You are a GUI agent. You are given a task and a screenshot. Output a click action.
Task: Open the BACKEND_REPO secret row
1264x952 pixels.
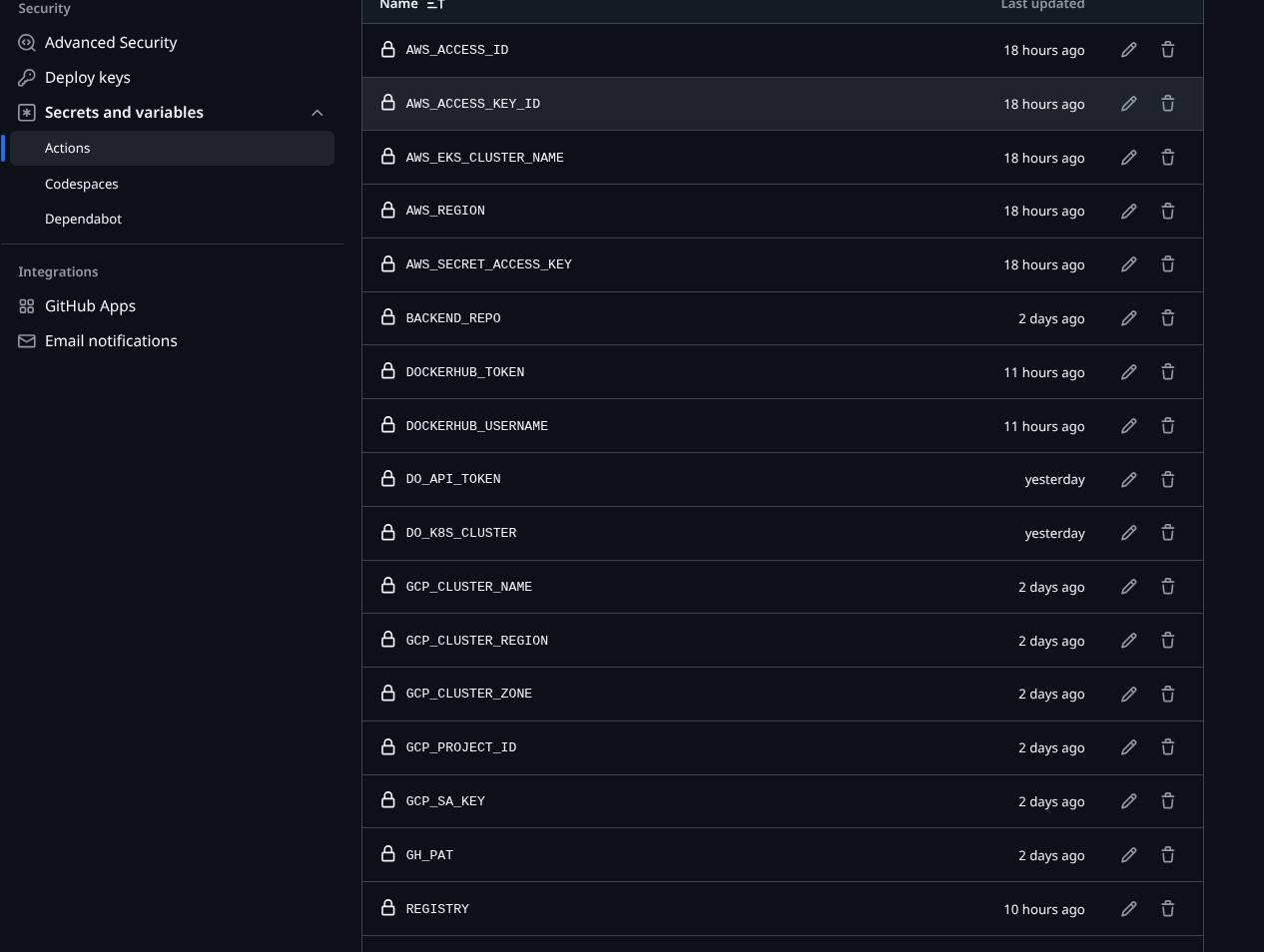point(453,317)
